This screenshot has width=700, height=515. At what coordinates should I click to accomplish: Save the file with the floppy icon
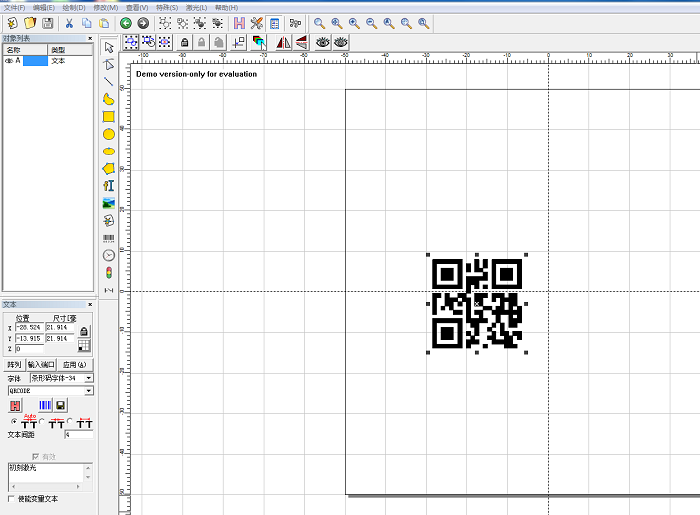(x=47, y=23)
